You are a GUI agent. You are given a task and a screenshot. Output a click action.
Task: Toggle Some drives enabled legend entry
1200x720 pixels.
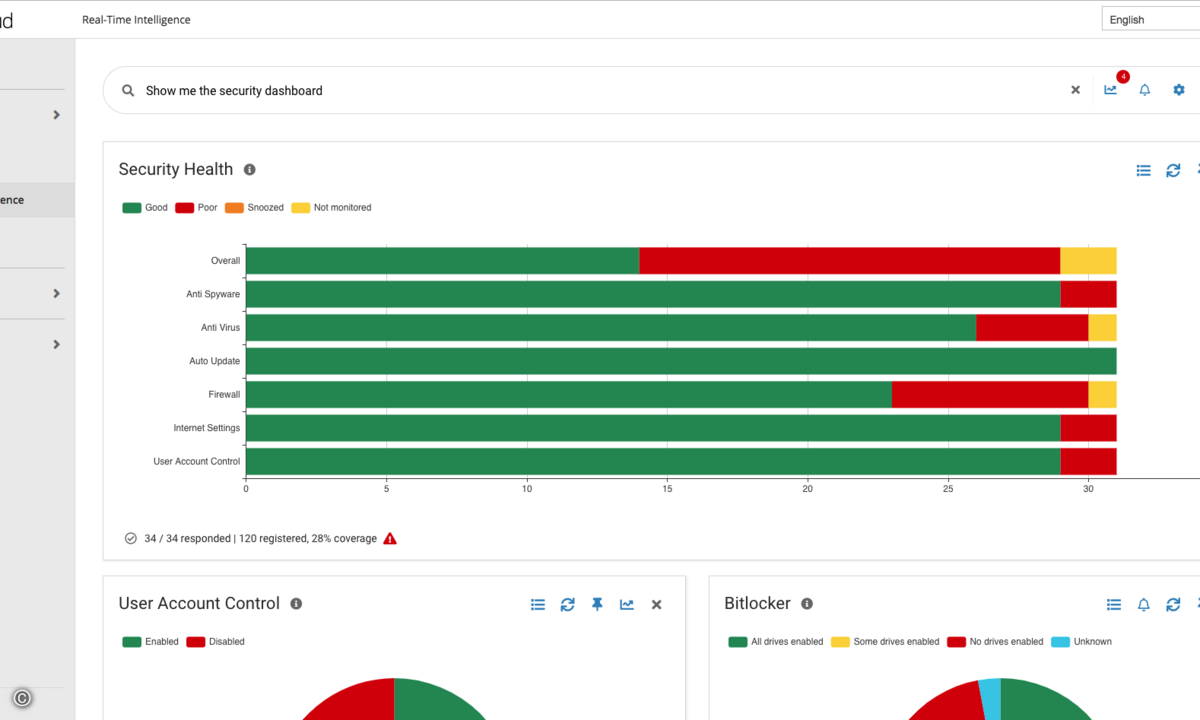tap(885, 642)
